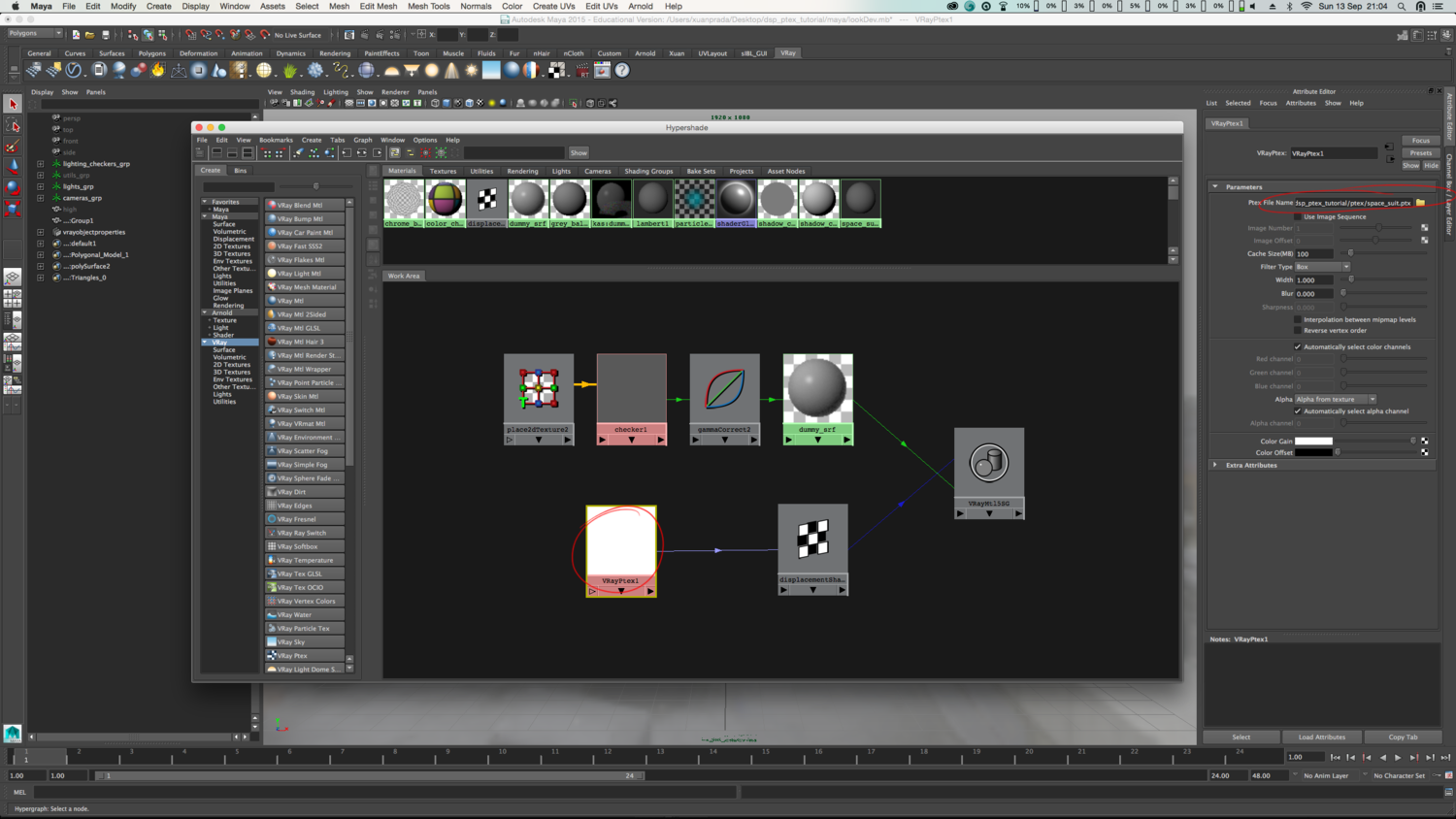This screenshot has height=819, width=1456.
Task: Create a VRay Ptex node from list
Action: (x=305, y=656)
